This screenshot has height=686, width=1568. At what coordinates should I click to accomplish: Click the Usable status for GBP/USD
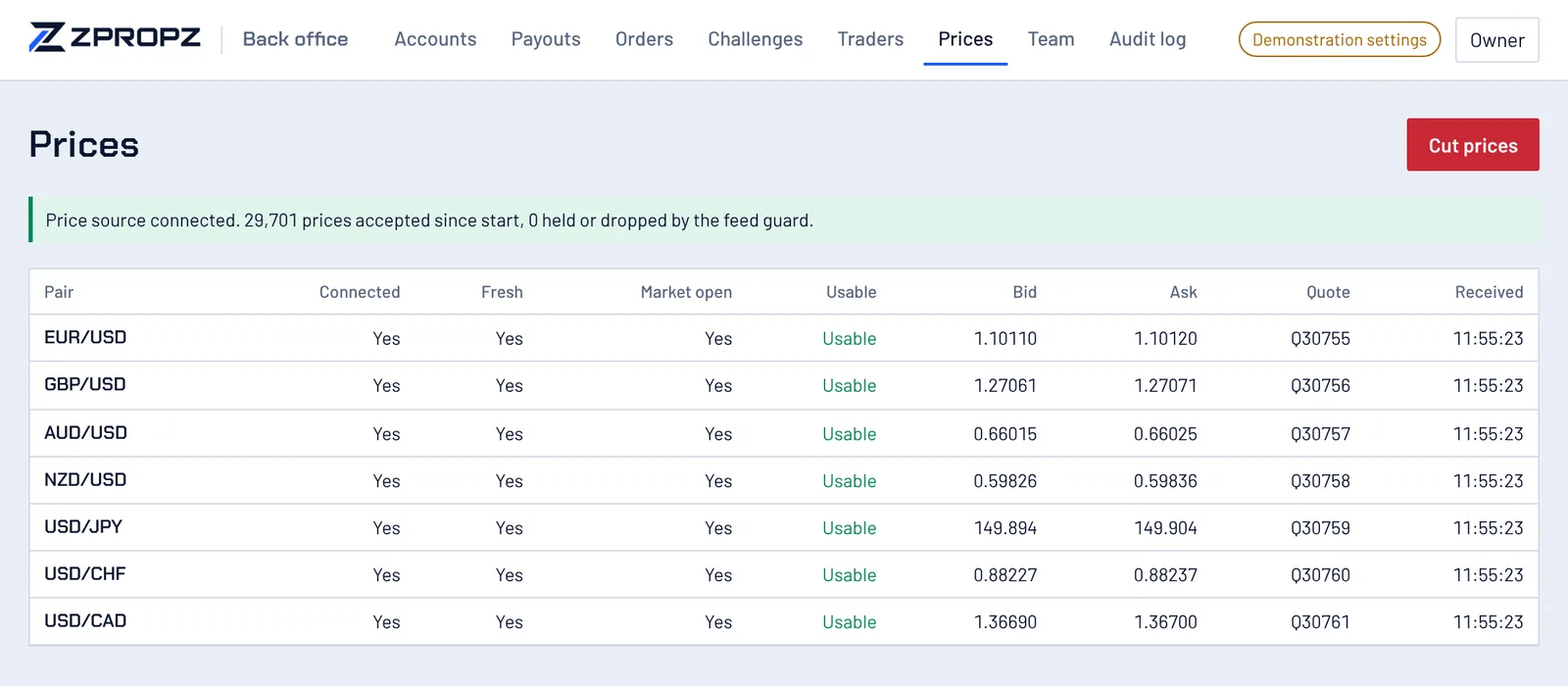click(850, 385)
